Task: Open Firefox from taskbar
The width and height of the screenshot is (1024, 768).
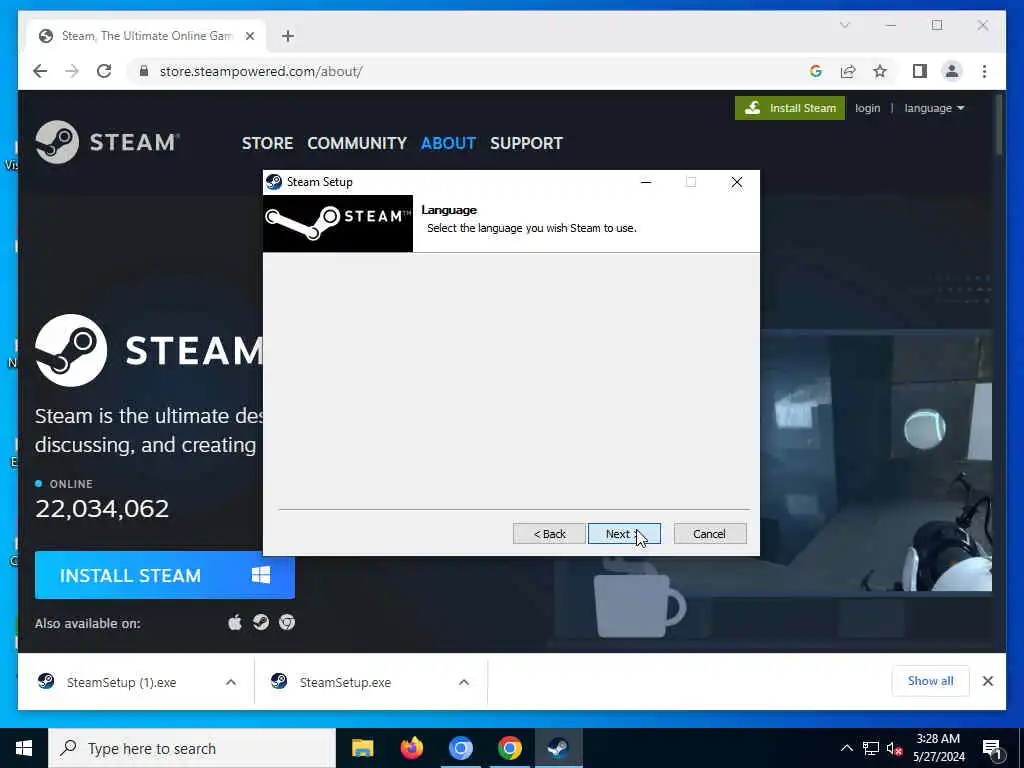Action: pyautogui.click(x=411, y=748)
